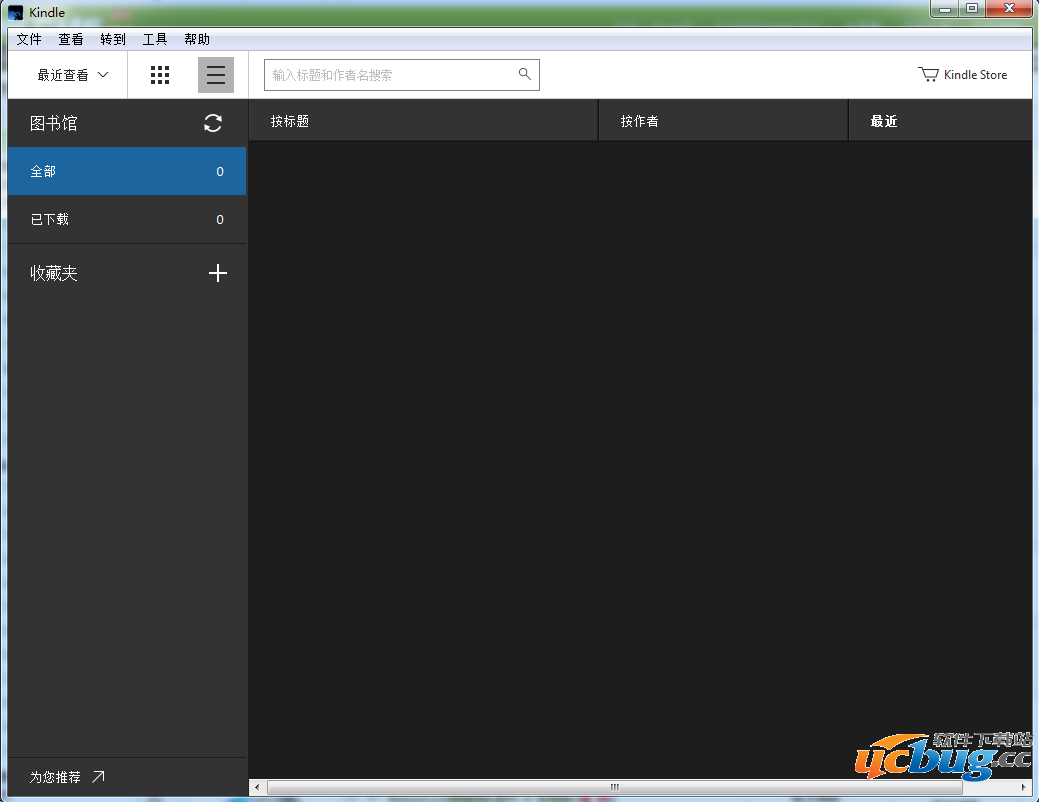The width and height of the screenshot is (1039, 802).
Task: Sort the list by 按标题 column
Action: point(290,121)
